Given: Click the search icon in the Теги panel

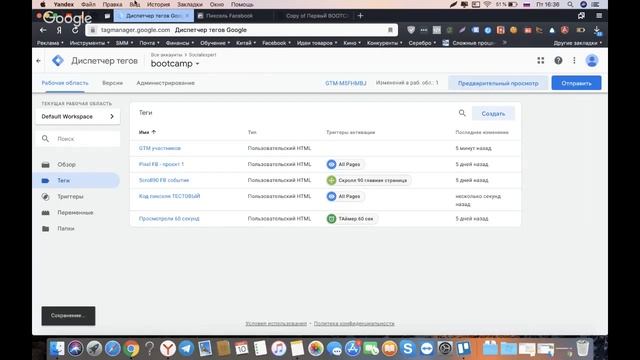Looking at the screenshot, I should 462,113.
